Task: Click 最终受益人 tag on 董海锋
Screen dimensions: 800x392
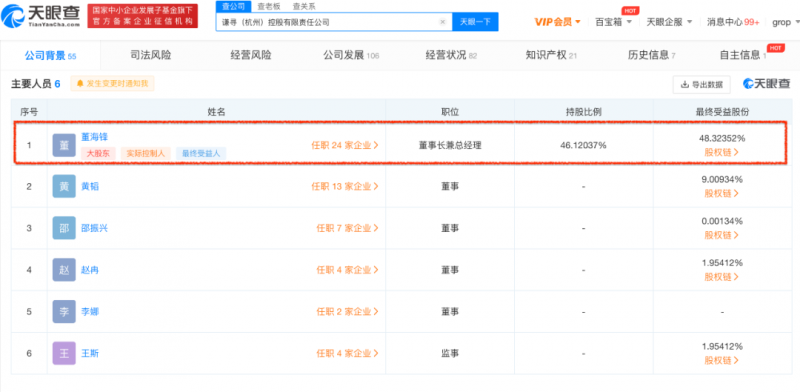Action: [201, 153]
